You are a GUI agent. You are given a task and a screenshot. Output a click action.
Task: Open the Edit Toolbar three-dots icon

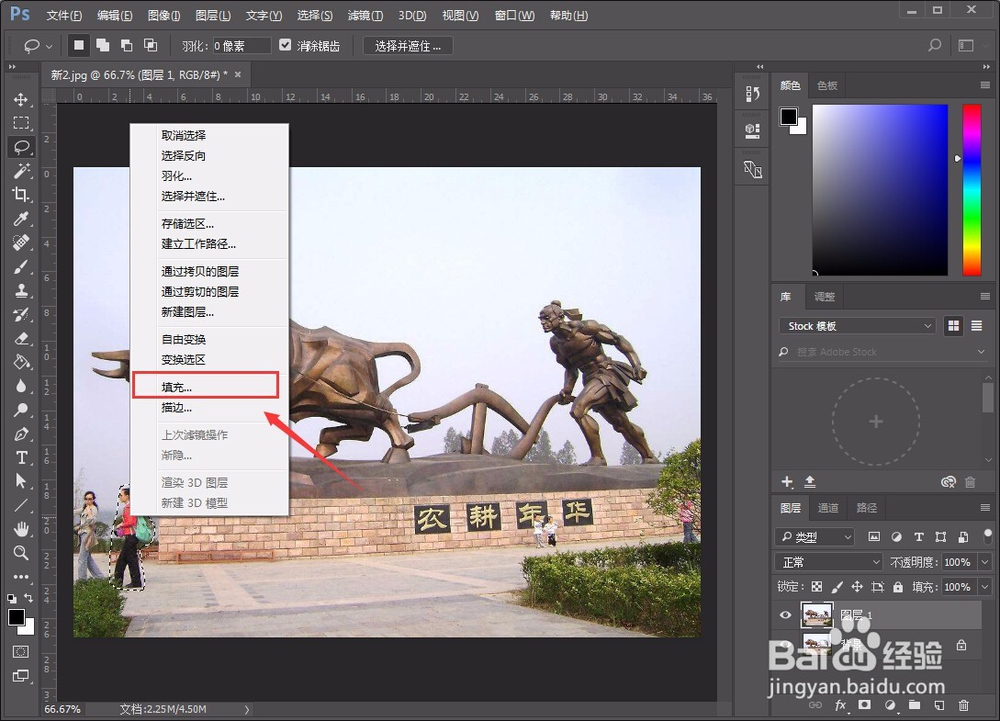(x=21, y=576)
